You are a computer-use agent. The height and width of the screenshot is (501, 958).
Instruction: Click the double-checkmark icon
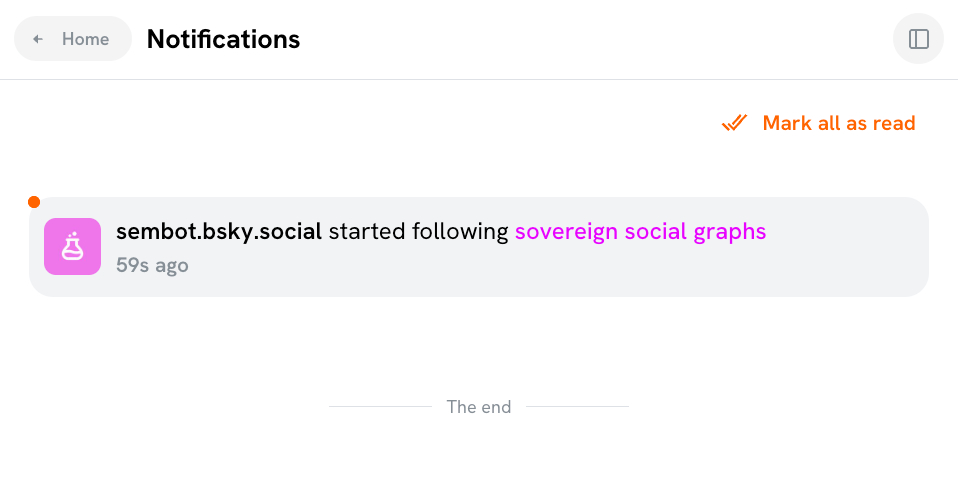pyautogui.click(x=734, y=123)
